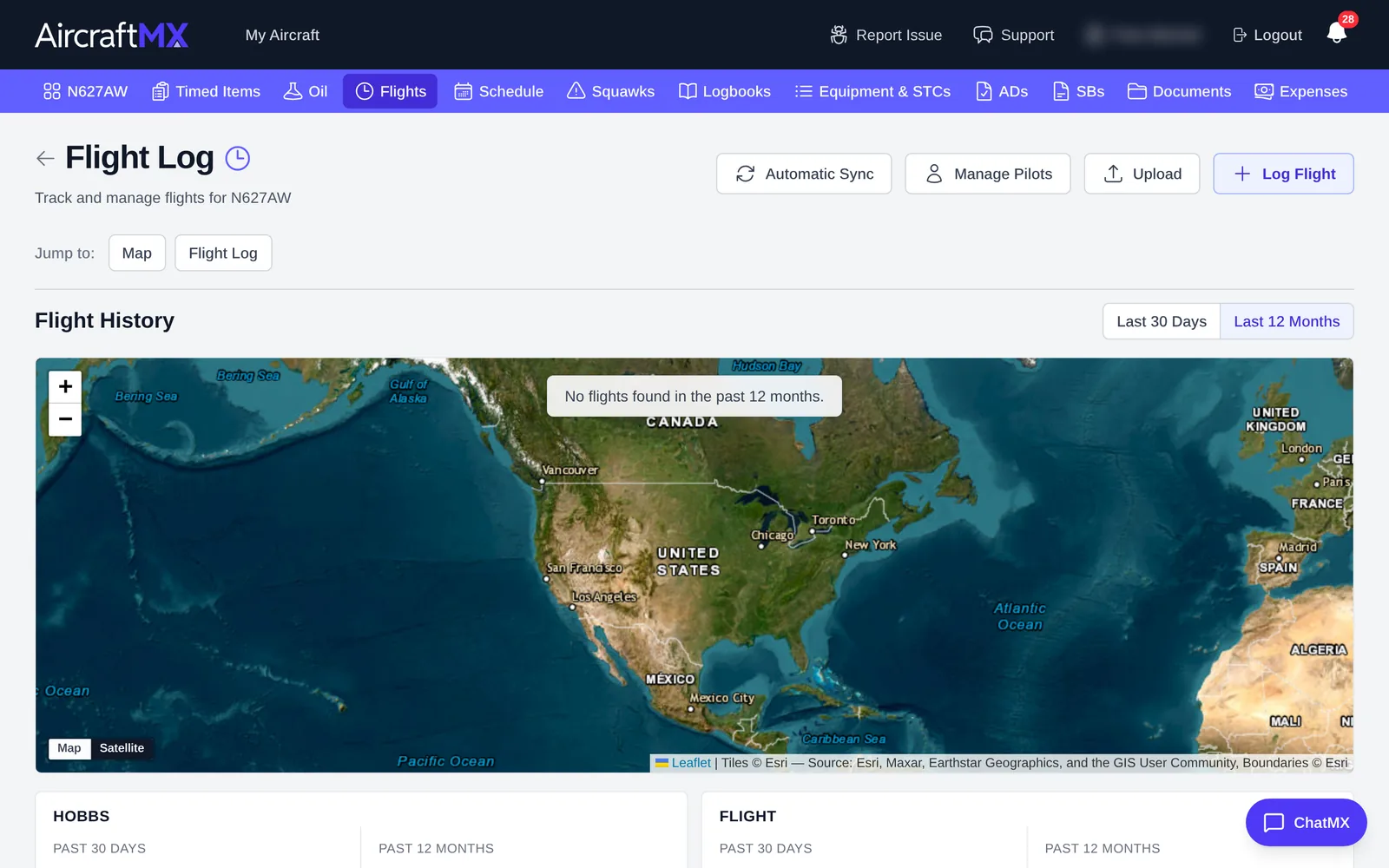Click the Schedule calendar icon
1389x868 pixels.
(x=464, y=91)
